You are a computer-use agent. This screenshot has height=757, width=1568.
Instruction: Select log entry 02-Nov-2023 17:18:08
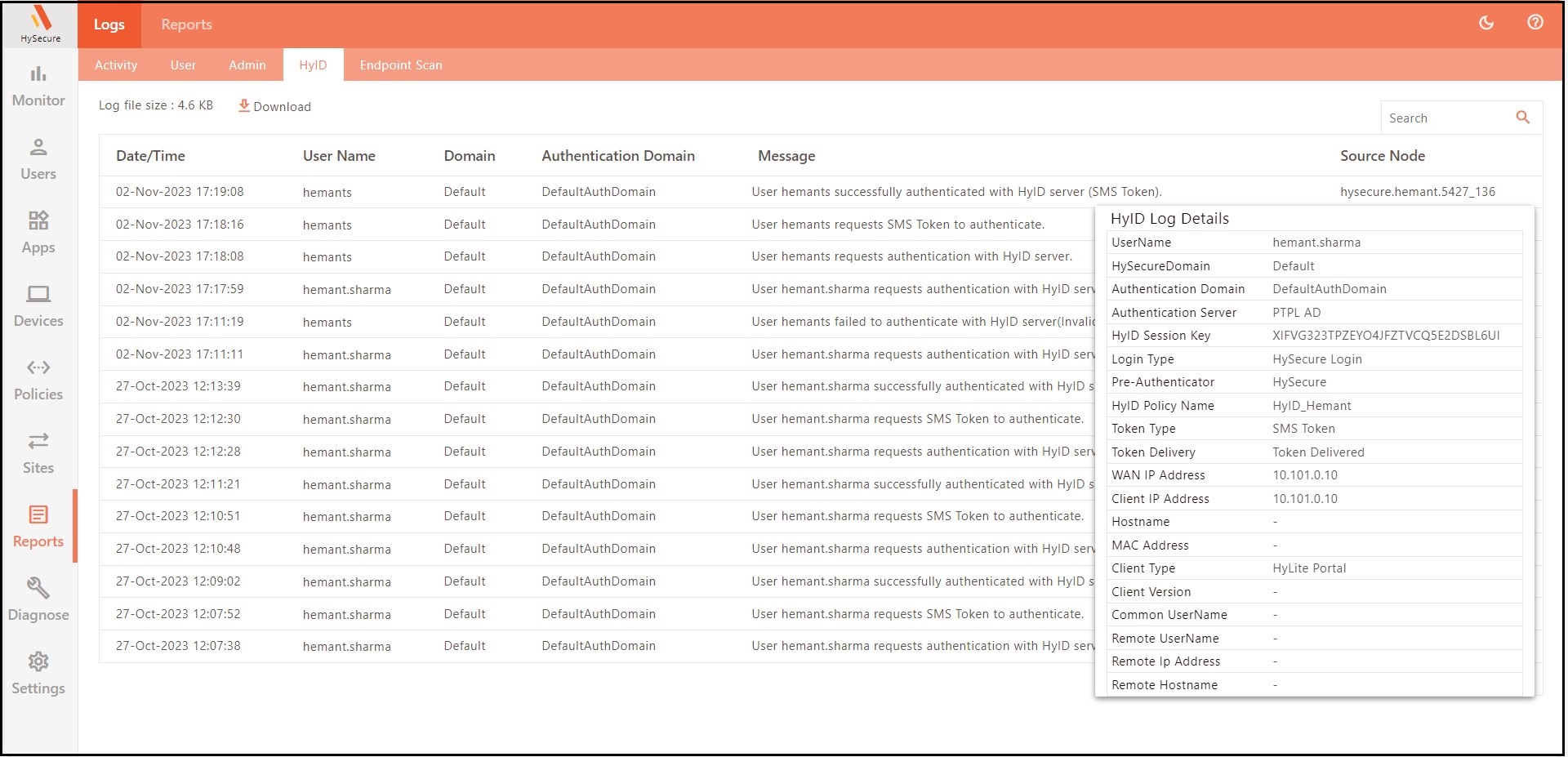(x=180, y=256)
